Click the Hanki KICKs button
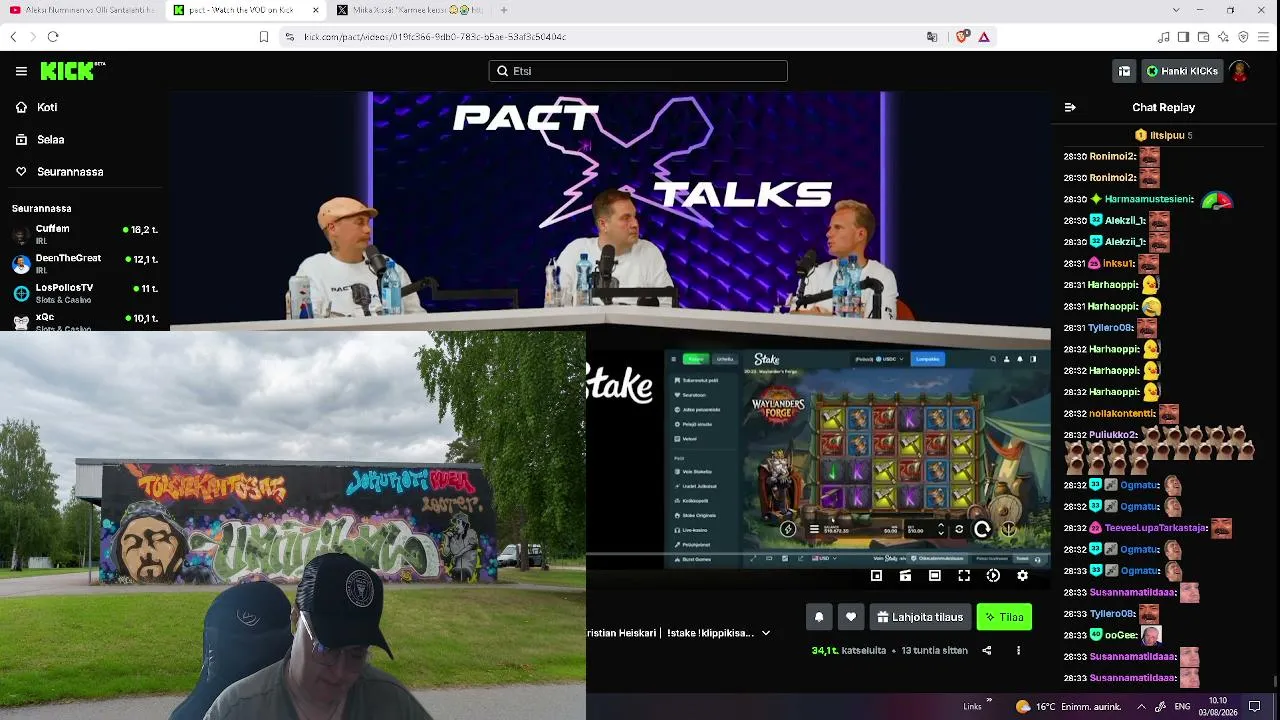The height and width of the screenshot is (720, 1280). 1182,71
